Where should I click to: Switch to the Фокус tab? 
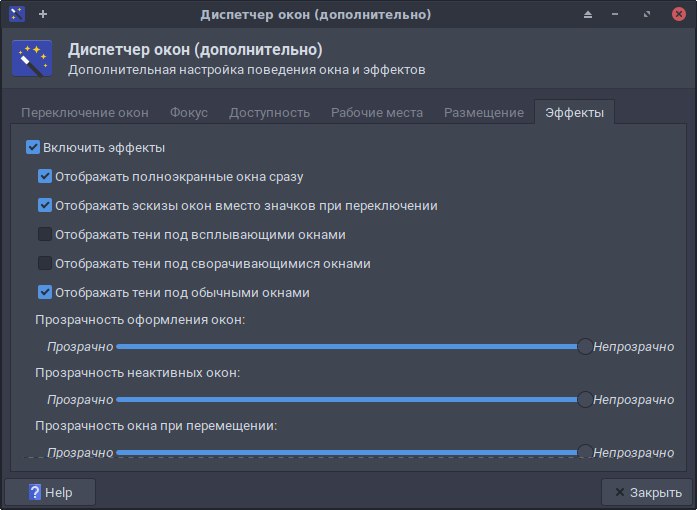(x=188, y=112)
